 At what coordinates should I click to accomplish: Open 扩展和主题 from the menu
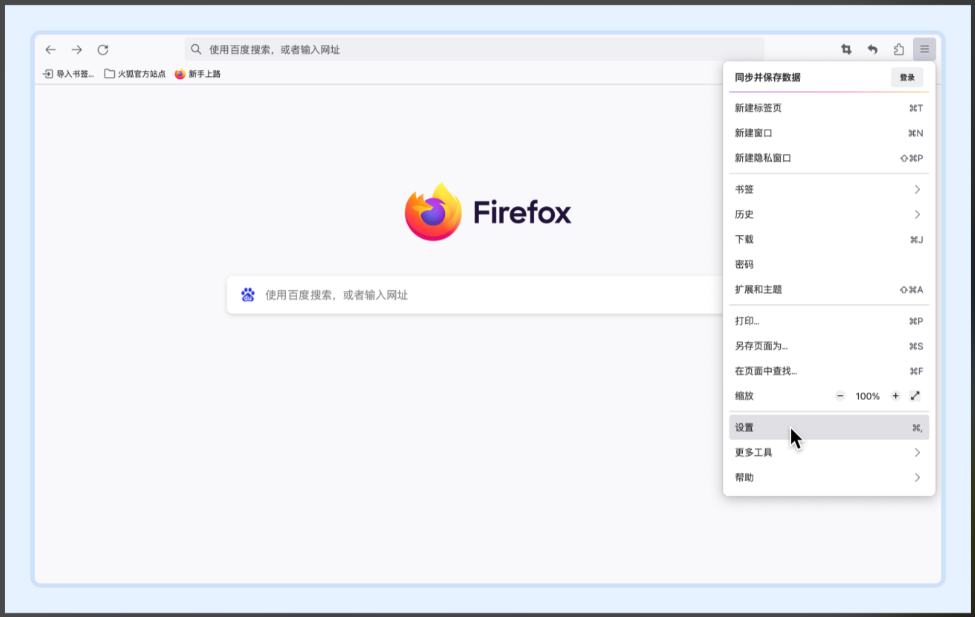pos(829,289)
